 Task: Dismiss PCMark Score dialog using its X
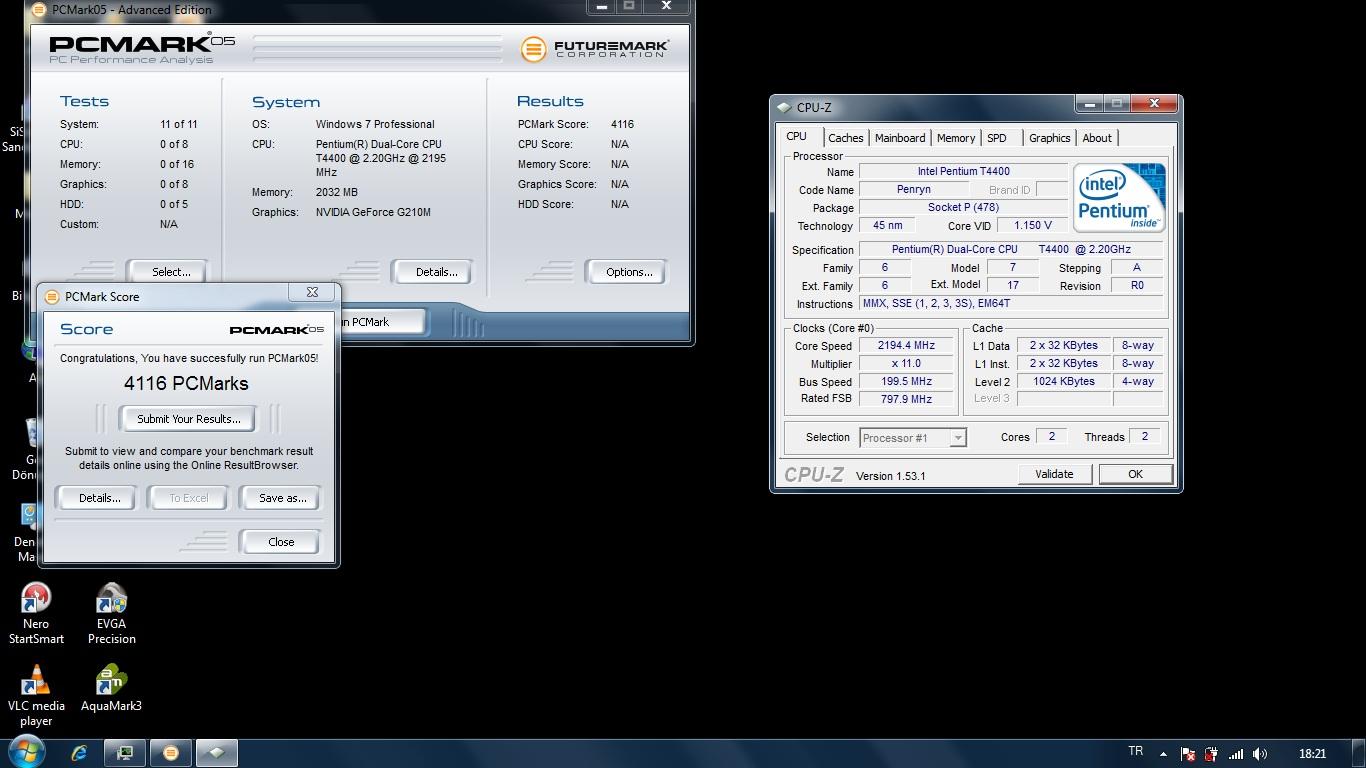312,293
